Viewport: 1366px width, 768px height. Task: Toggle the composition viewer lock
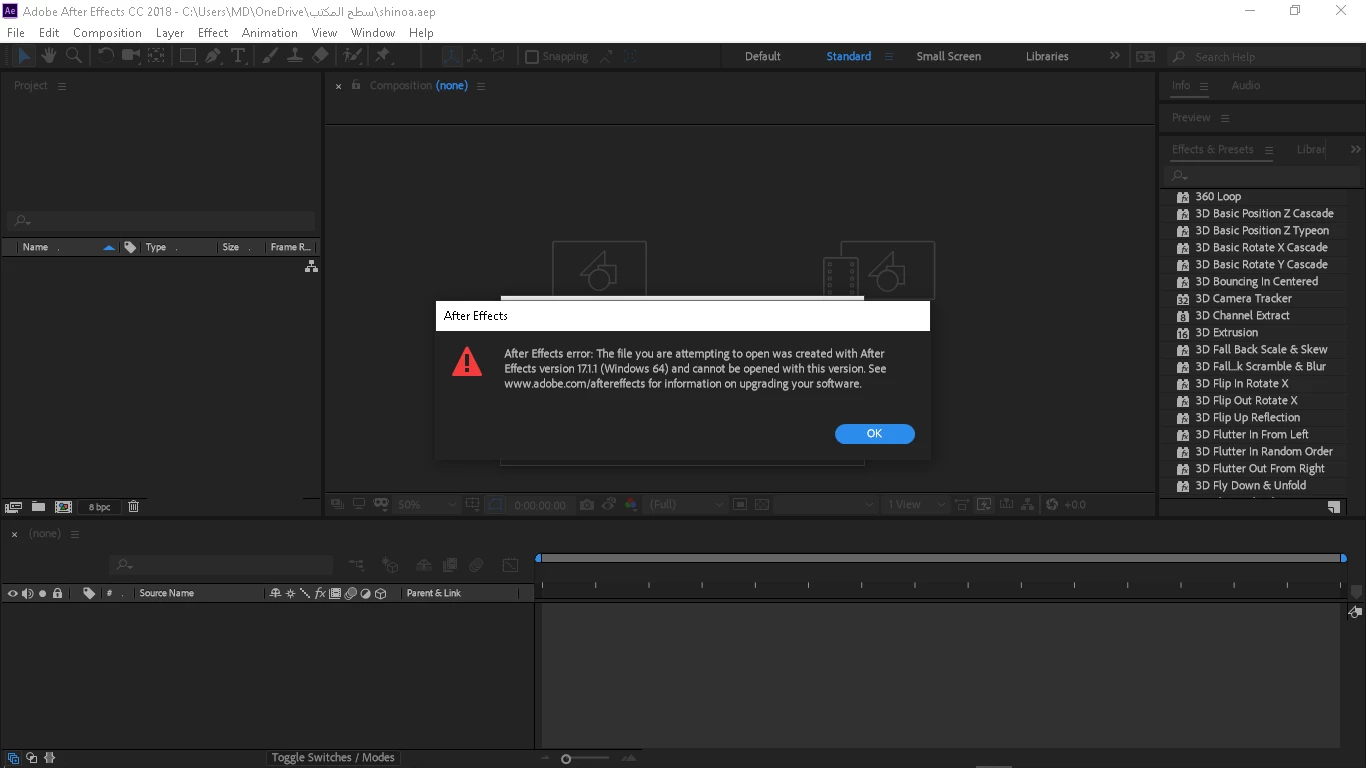coord(355,85)
